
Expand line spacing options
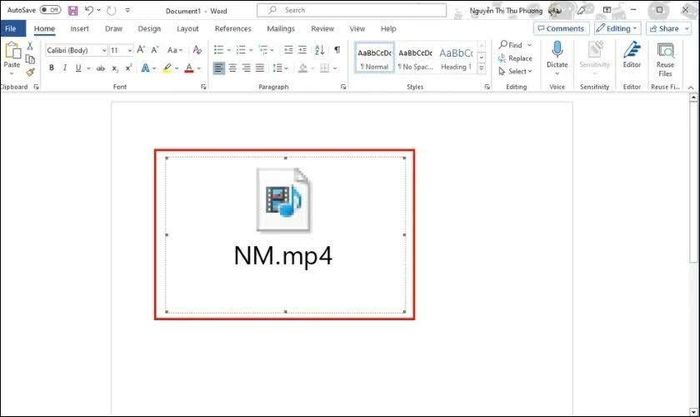(280, 68)
